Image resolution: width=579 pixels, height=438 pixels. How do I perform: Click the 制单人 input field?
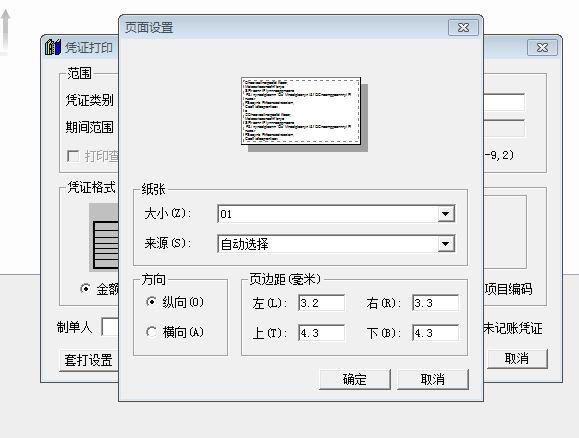(110, 327)
